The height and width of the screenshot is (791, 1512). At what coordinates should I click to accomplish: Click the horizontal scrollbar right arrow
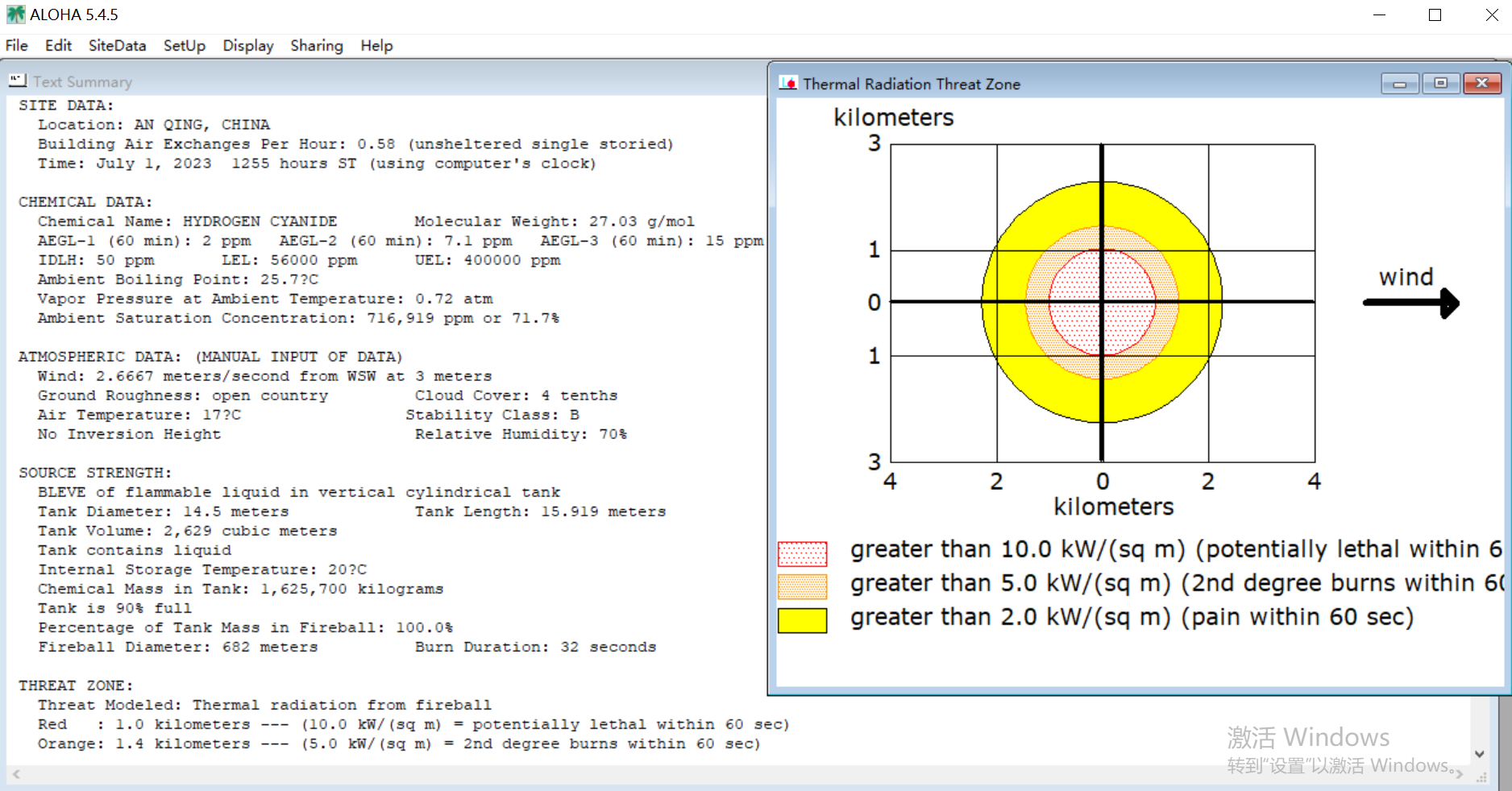coord(1459,774)
